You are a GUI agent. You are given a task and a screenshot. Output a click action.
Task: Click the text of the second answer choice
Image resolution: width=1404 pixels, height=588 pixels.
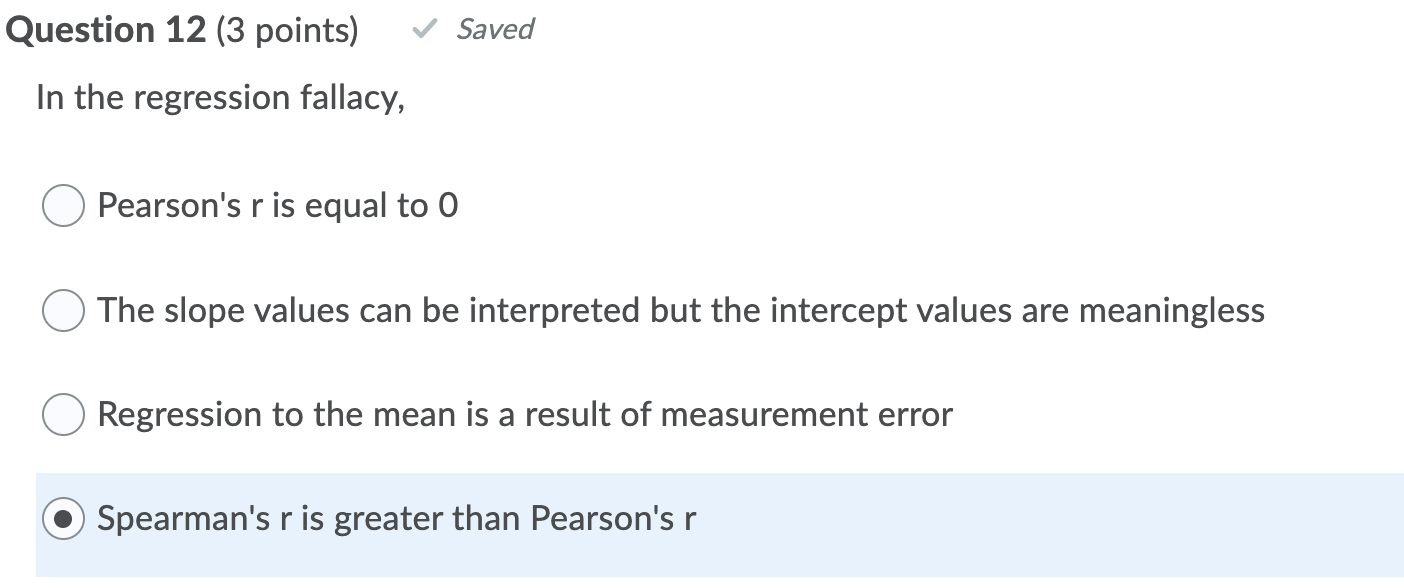680,311
